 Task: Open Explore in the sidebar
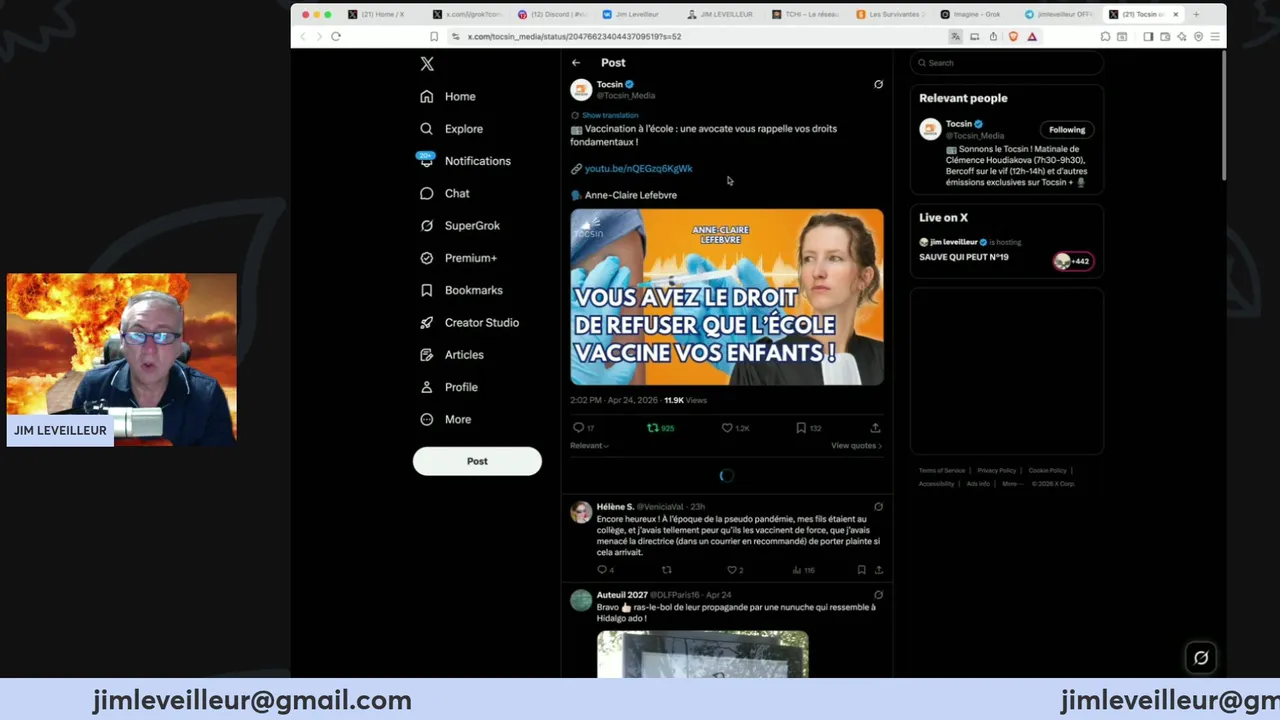click(452, 129)
